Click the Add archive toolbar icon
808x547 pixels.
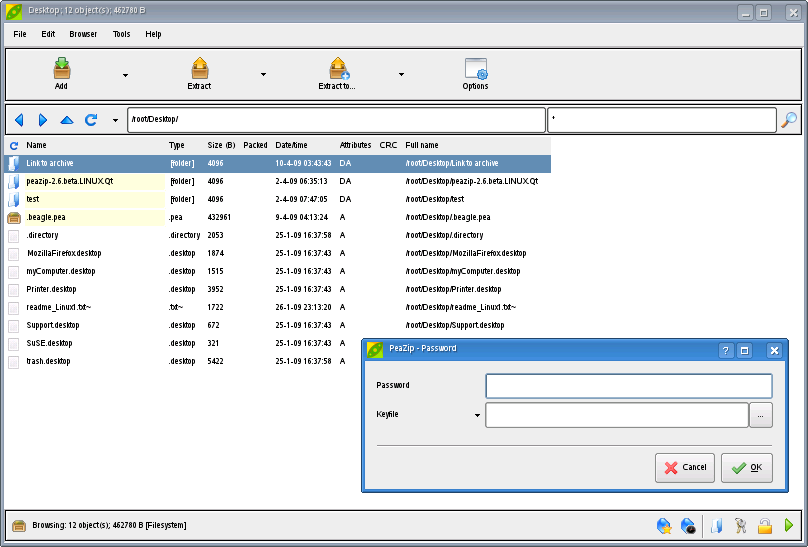coord(61,69)
